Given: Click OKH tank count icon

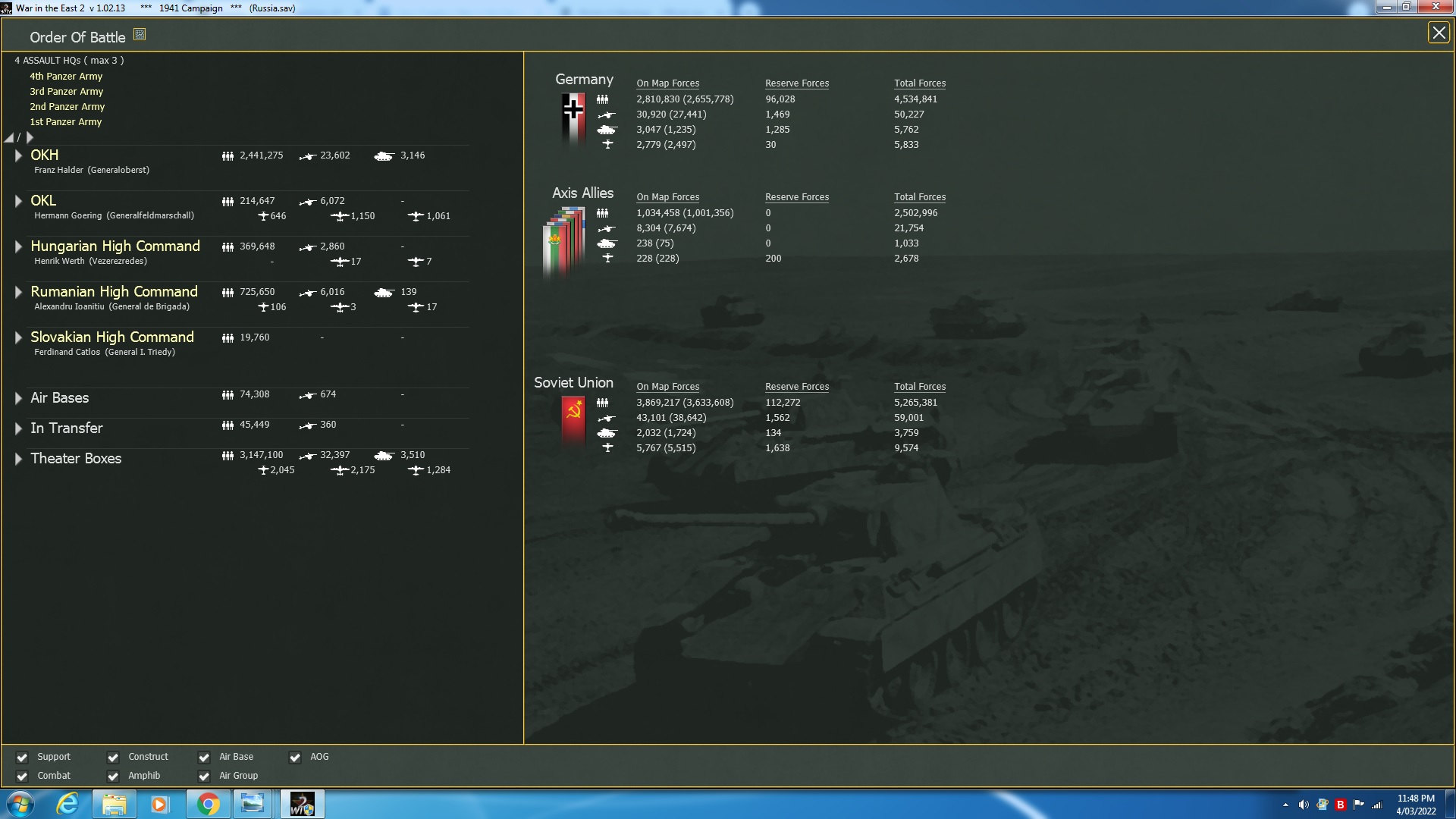Looking at the screenshot, I should [x=384, y=156].
